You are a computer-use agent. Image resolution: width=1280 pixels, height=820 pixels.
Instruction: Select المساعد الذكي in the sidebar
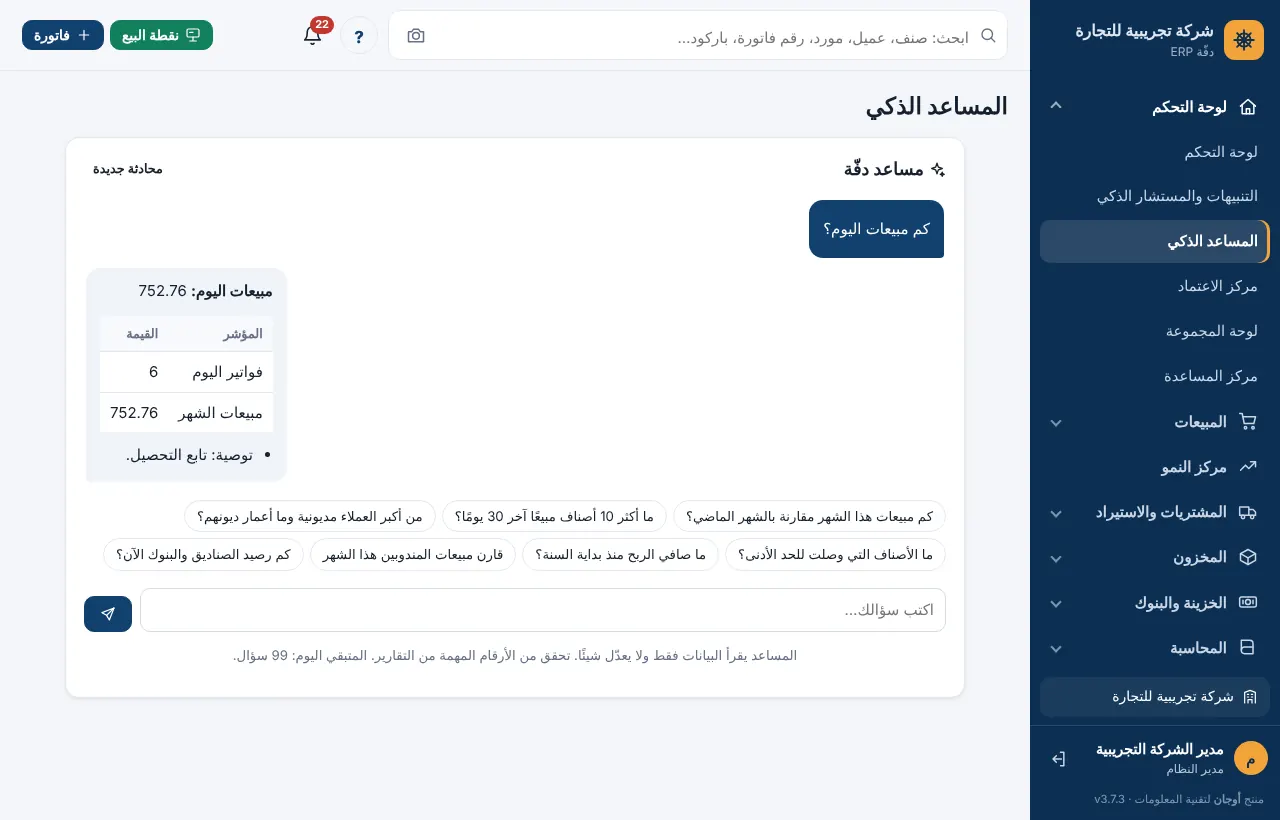[1155, 242]
